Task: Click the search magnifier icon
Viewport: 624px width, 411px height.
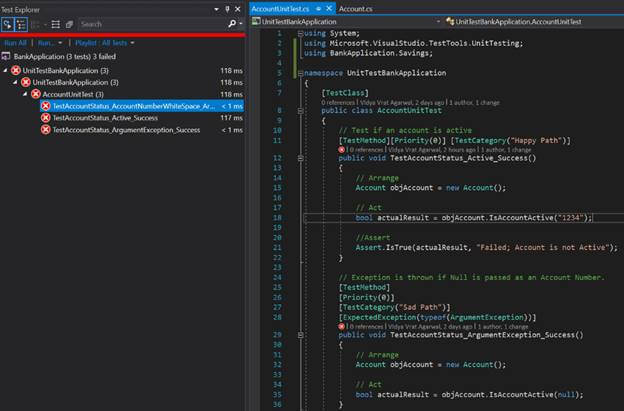Action: [x=232, y=24]
